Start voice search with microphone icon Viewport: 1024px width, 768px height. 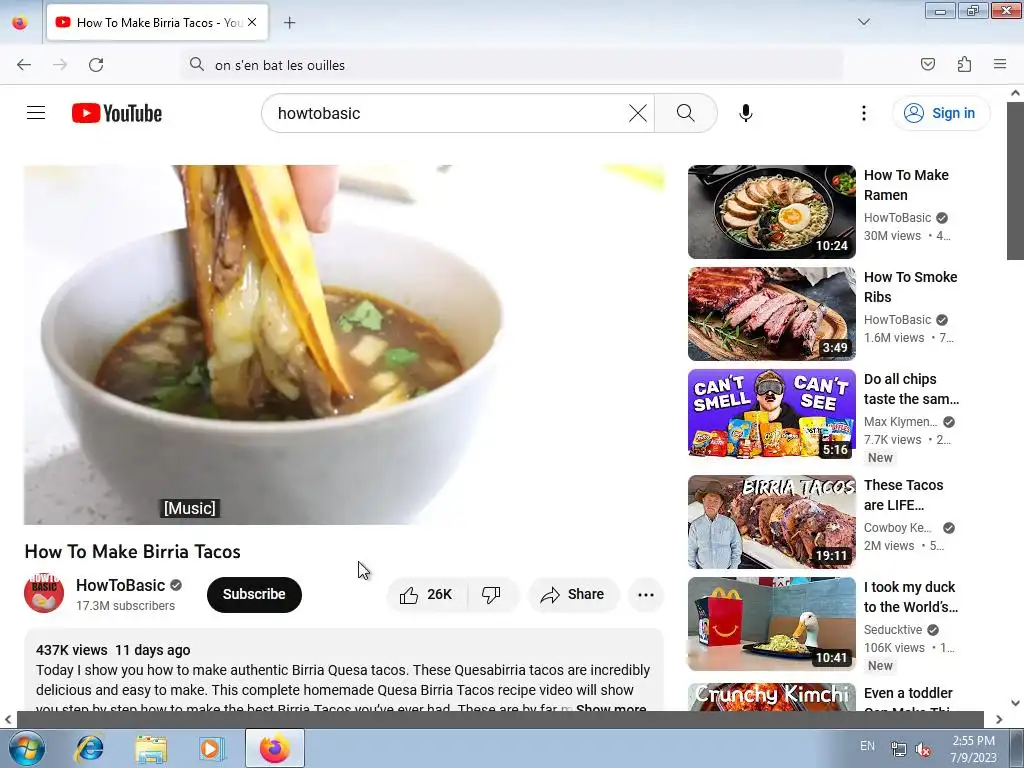[x=746, y=113]
